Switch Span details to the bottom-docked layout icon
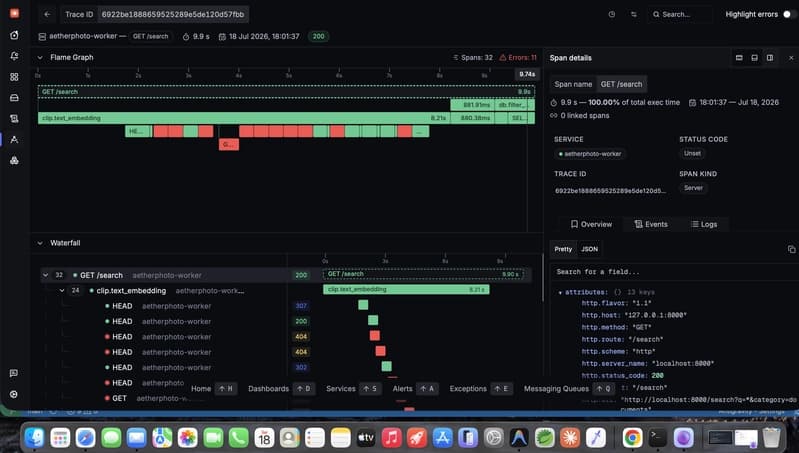 [754, 58]
